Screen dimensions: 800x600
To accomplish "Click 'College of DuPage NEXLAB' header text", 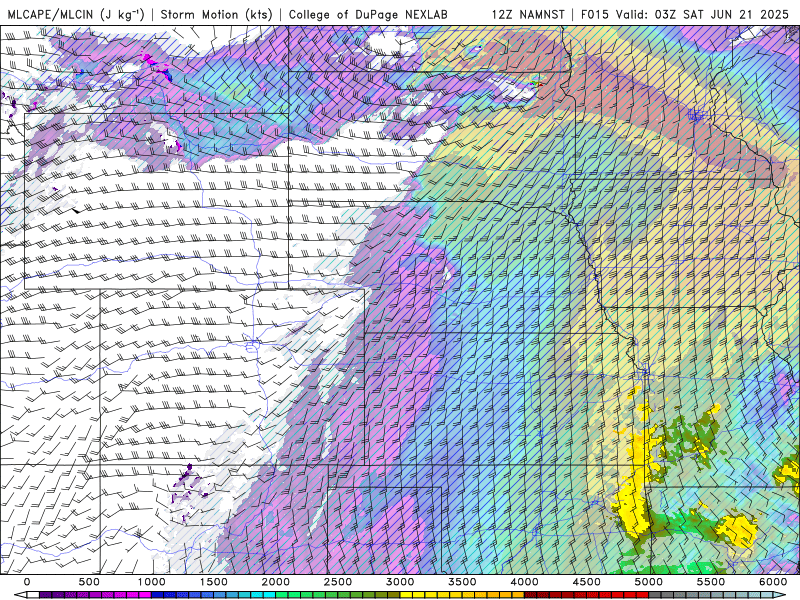I will pos(368,14).
